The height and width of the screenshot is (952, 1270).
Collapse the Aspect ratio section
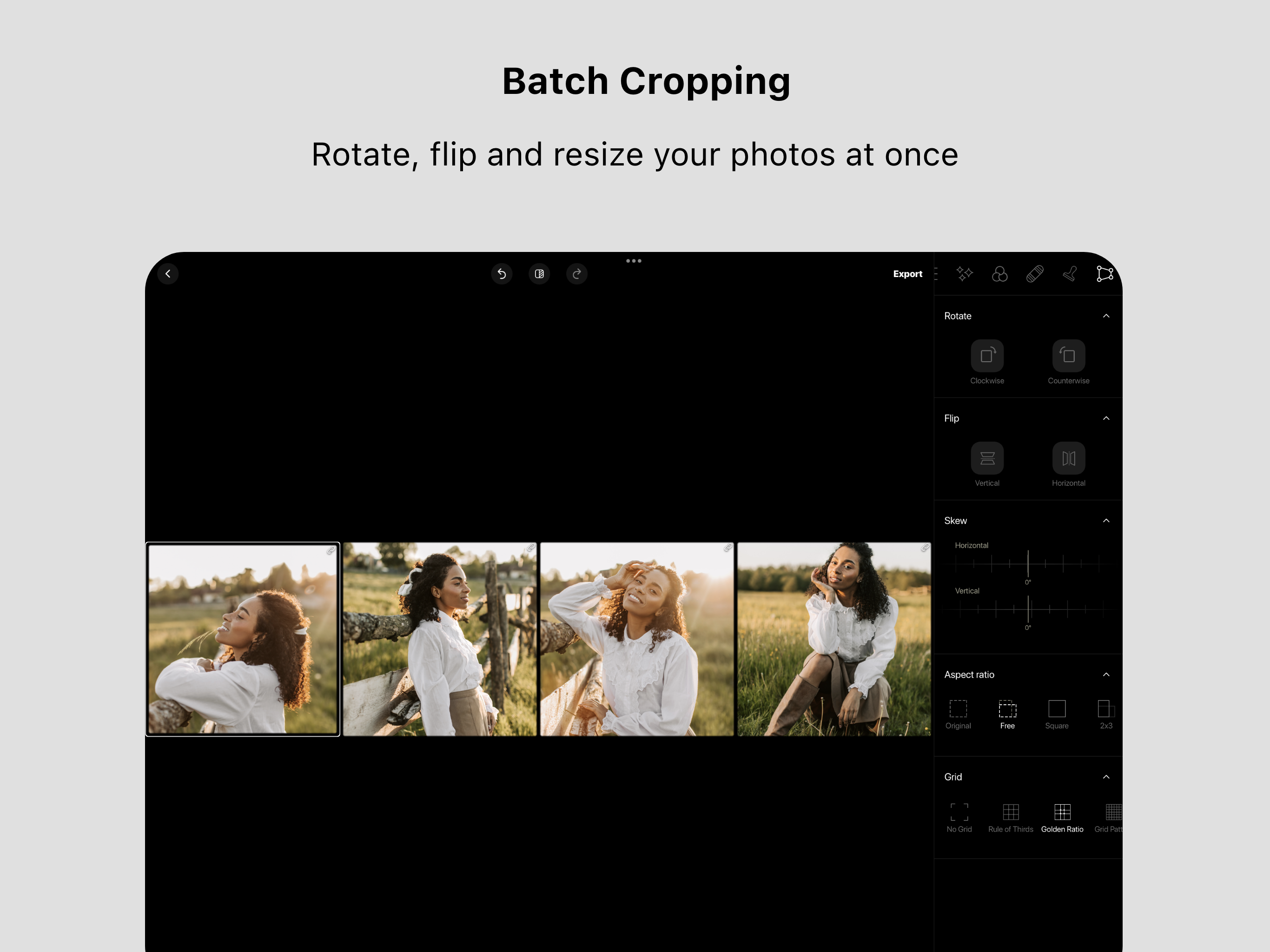pos(1106,674)
